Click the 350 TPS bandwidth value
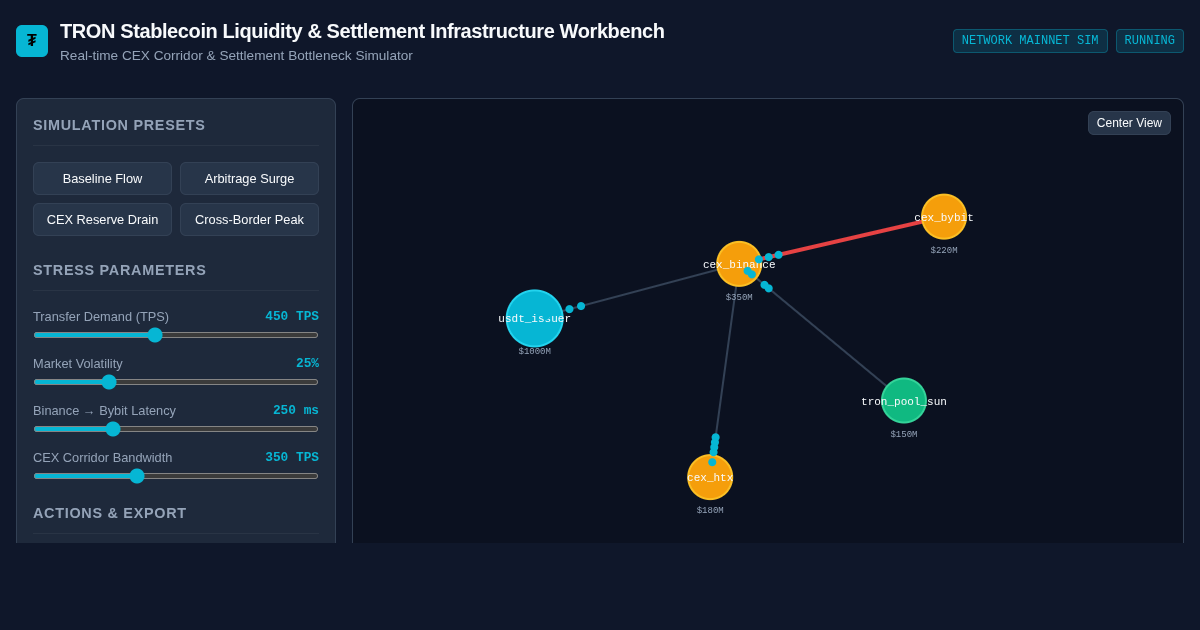 292,457
